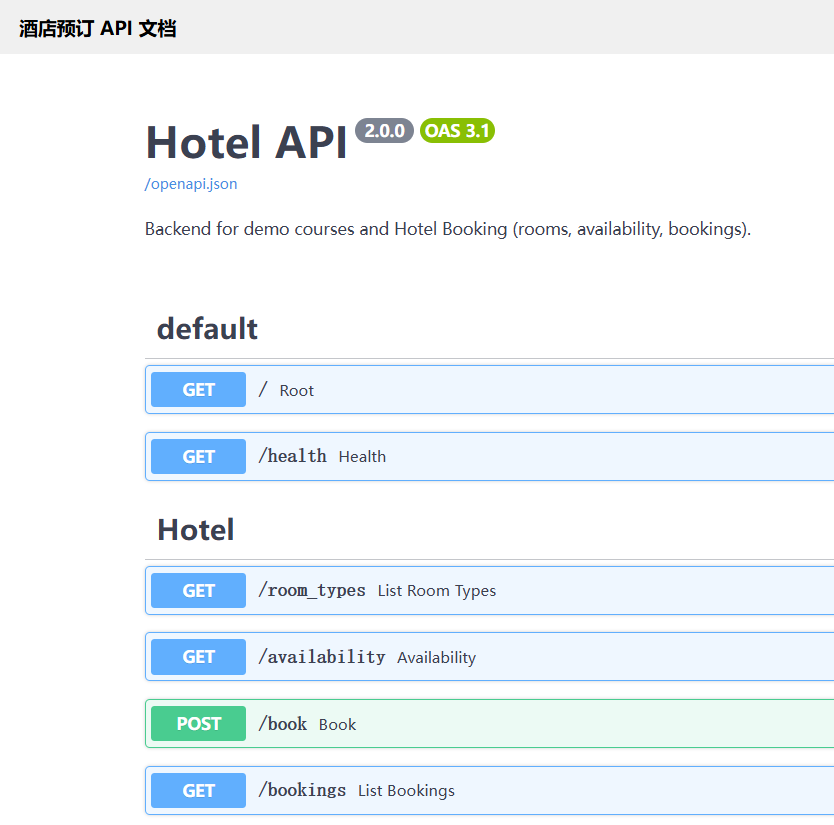
Task: Click the Hotel API main heading
Action: [x=246, y=142]
